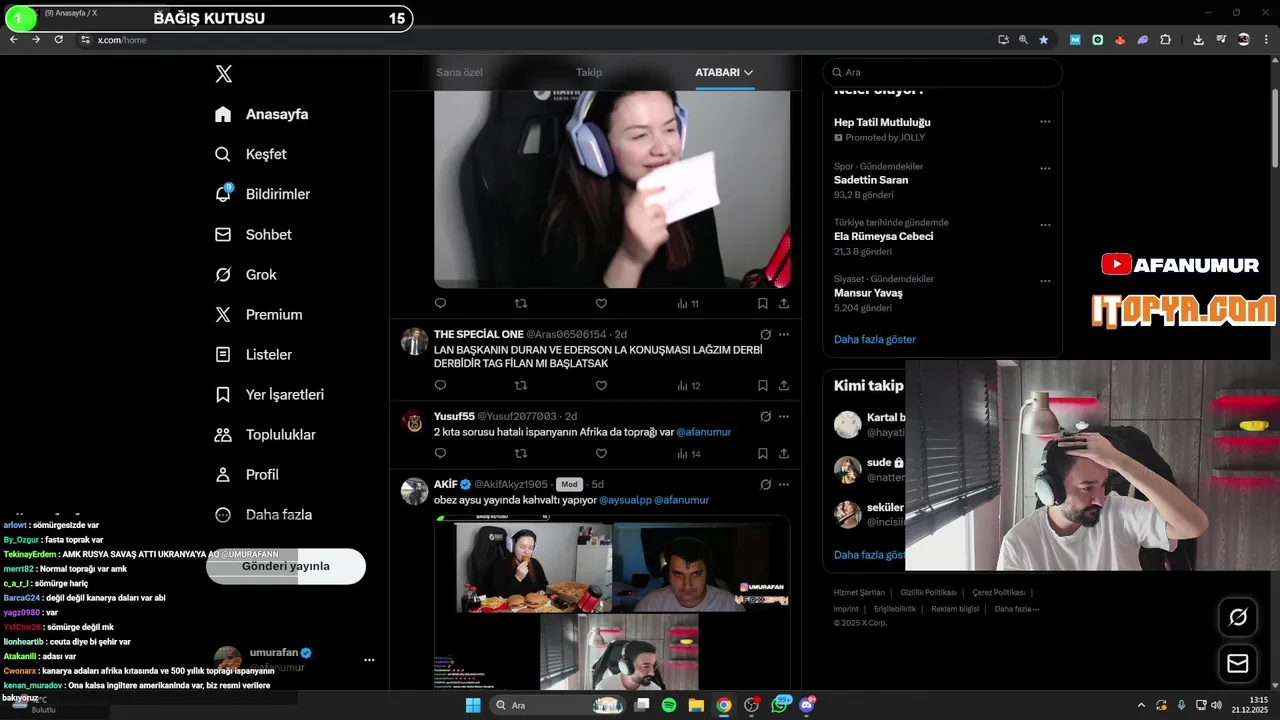
Task: Go to Profil page
Action: (246, 474)
